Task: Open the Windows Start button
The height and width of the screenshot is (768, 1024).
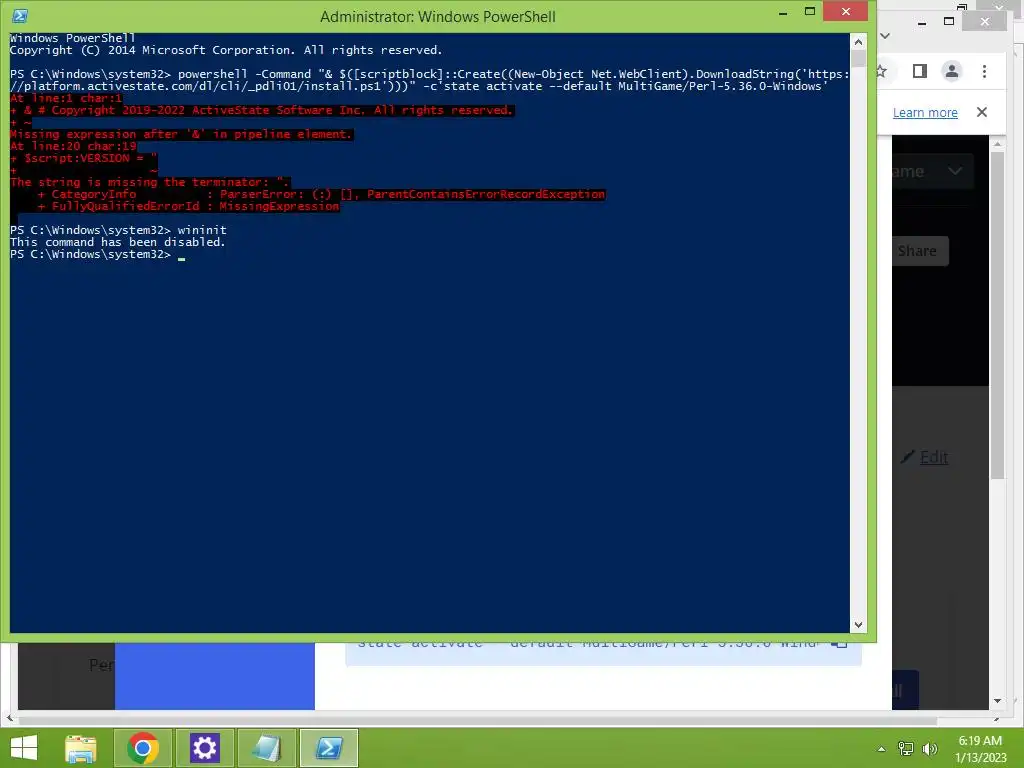Action: click(24, 748)
